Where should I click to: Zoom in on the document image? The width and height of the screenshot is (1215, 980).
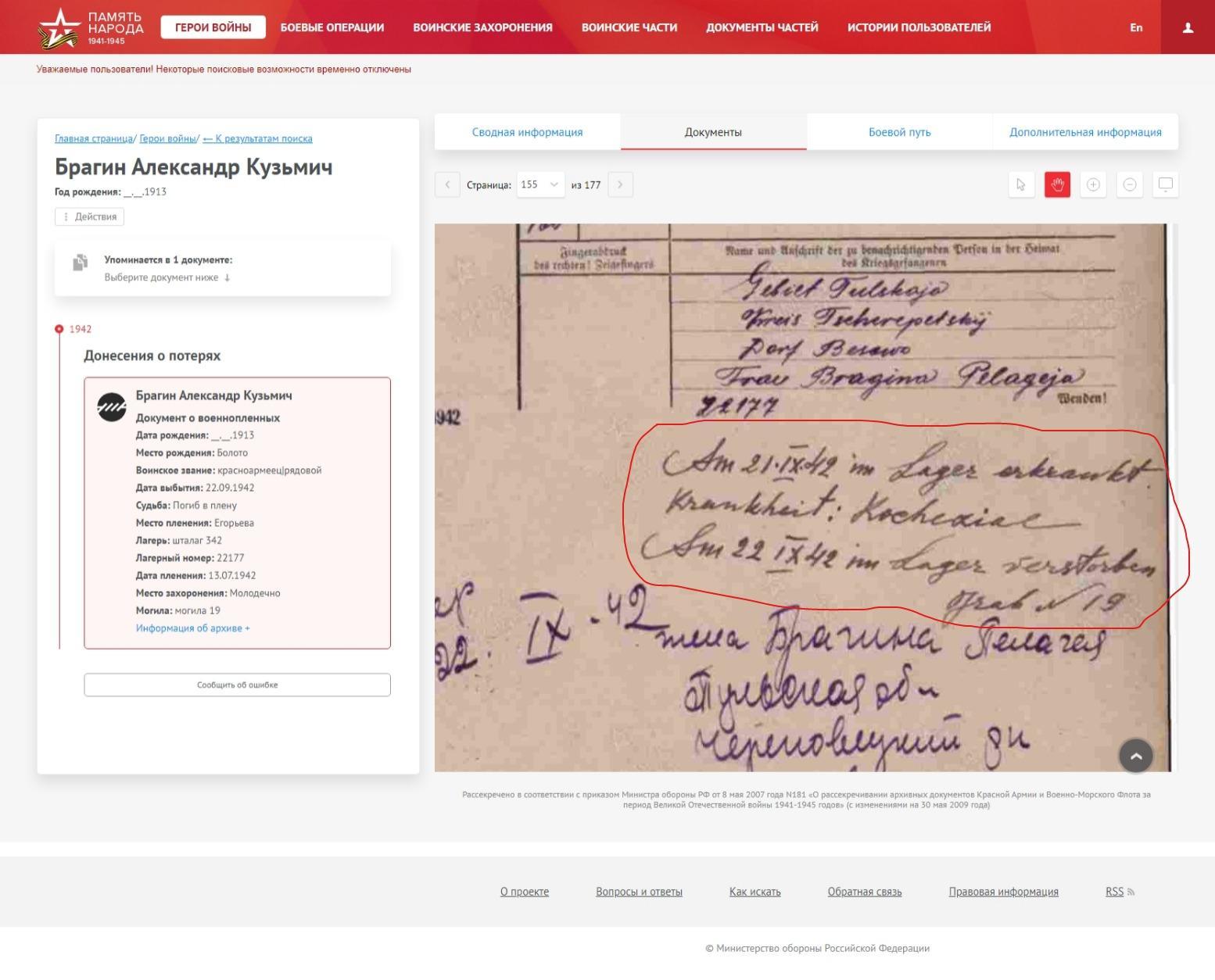(x=1093, y=185)
